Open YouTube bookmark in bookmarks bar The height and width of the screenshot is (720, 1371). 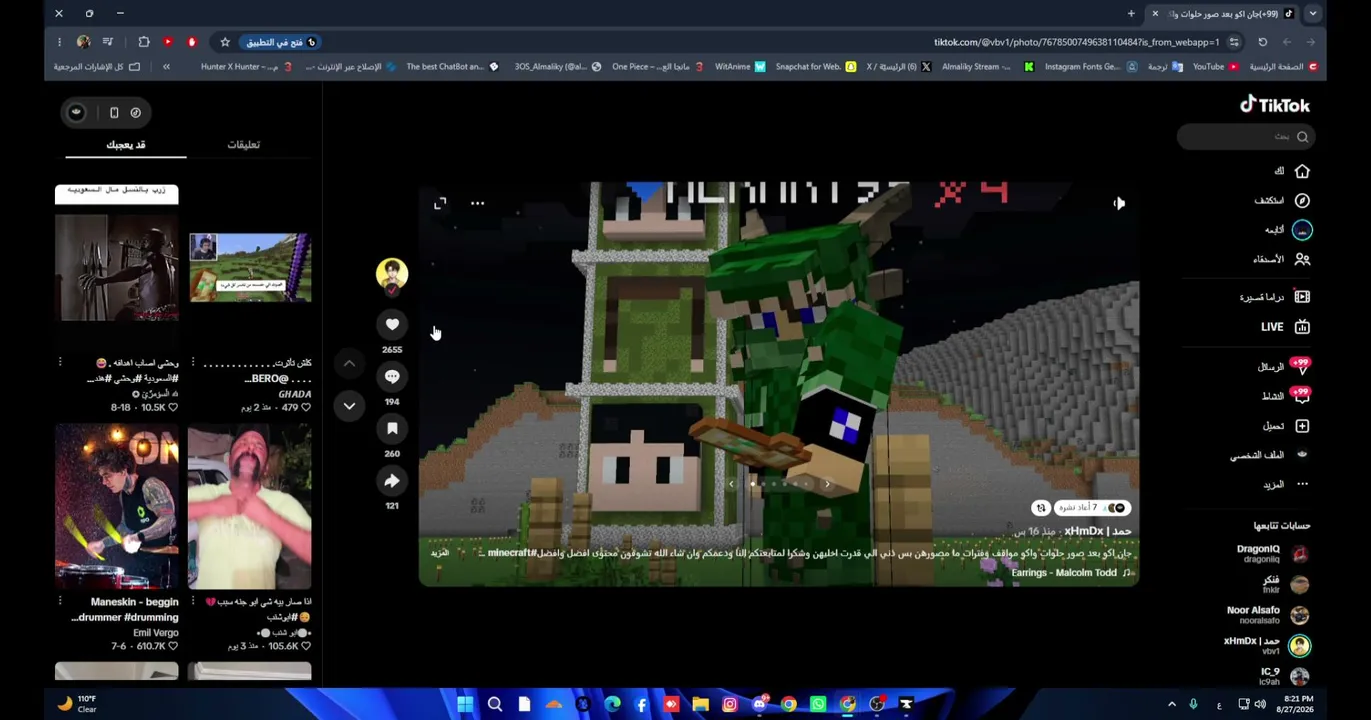point(1215,67)
